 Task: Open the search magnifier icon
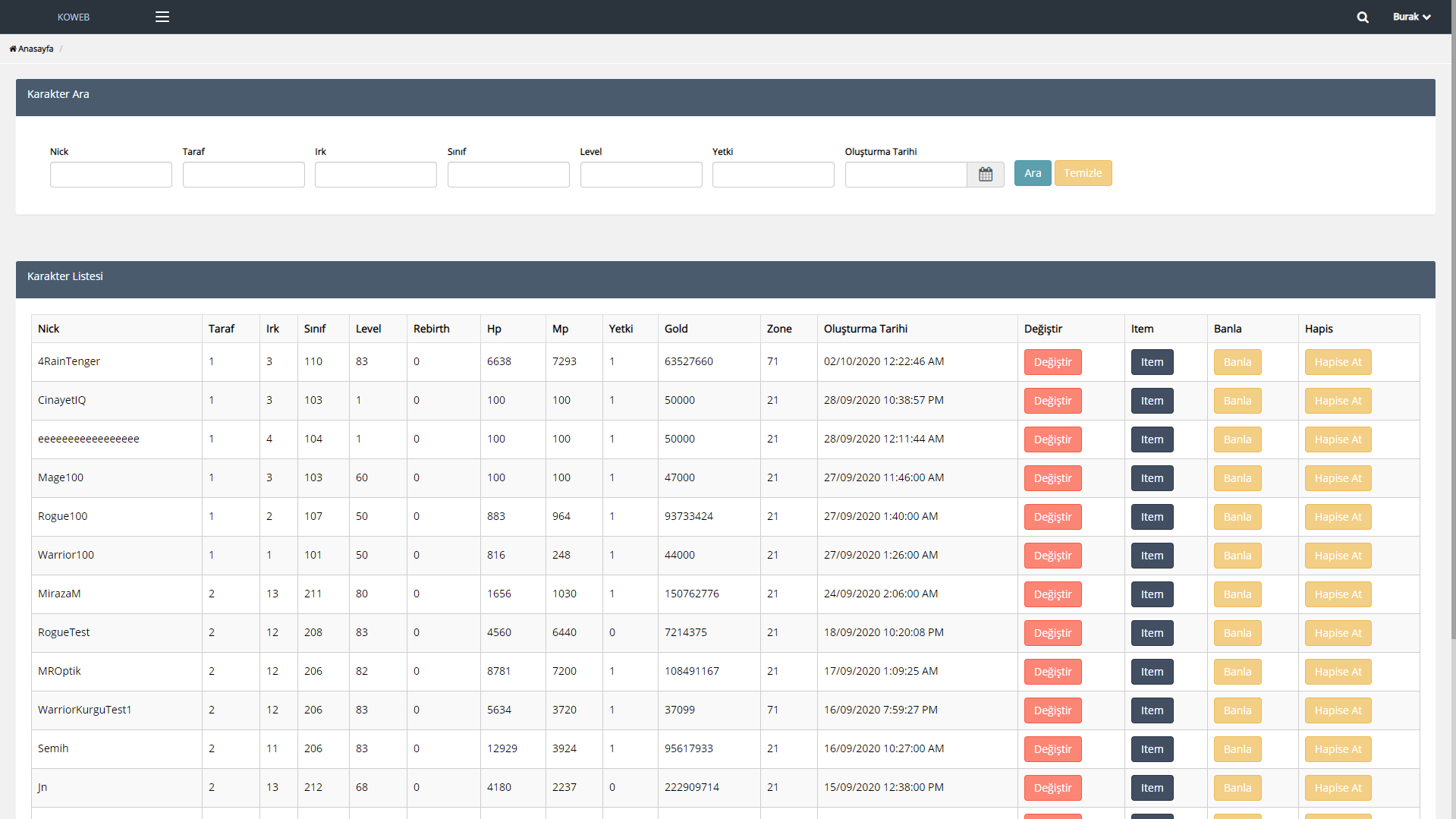tap(1363, 17)
